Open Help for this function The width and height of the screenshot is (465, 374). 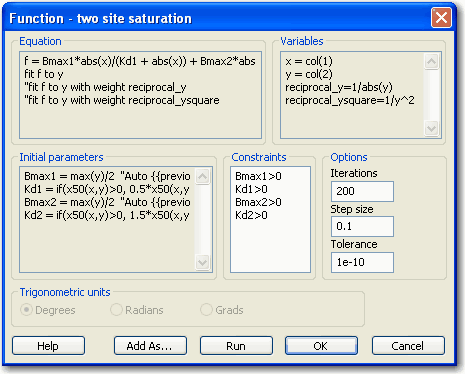48,346
